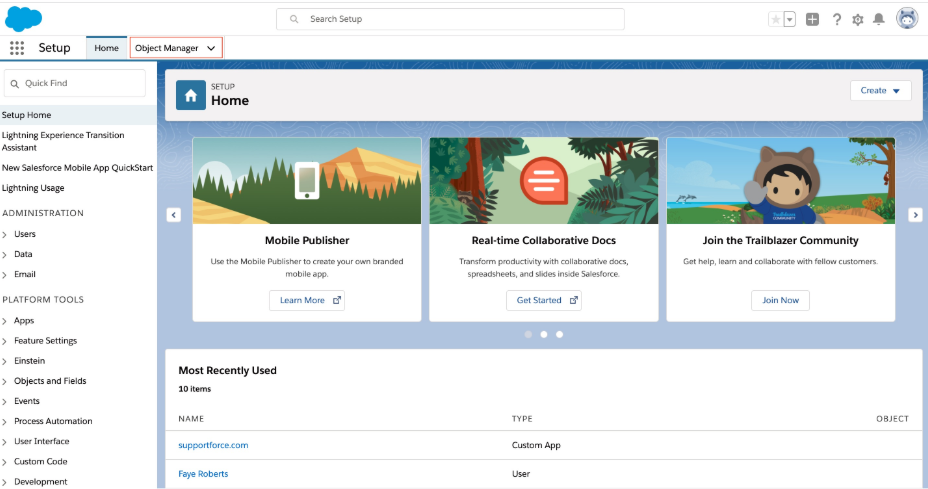The height and width of the screenshot is (489, 928).
Task: Open the Create dropdown menu
Action: [x=880, y=91]
